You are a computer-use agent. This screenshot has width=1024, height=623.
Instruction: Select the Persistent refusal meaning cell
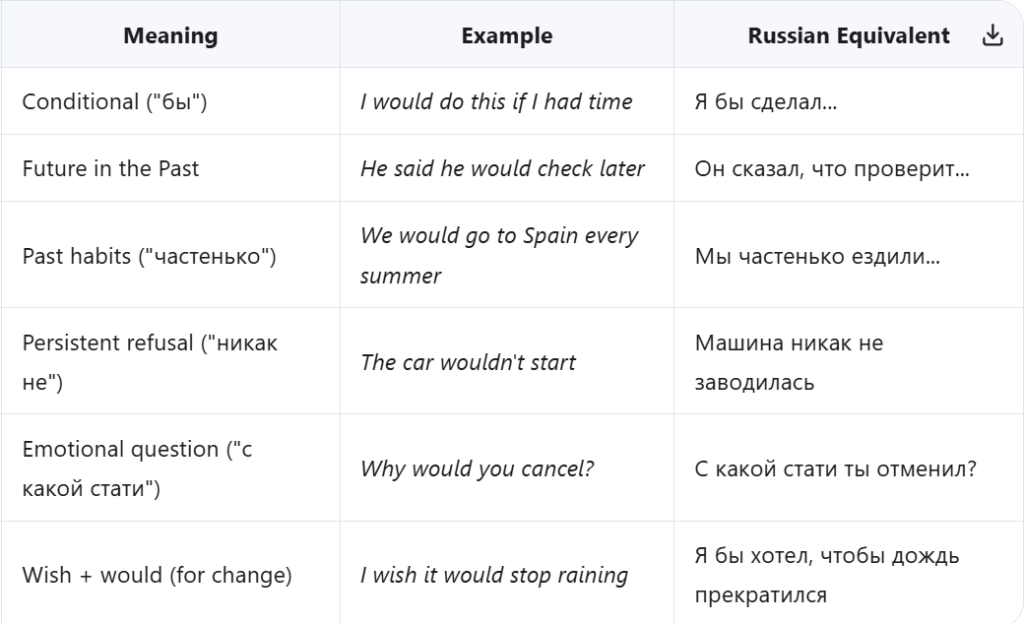(150, 362)
